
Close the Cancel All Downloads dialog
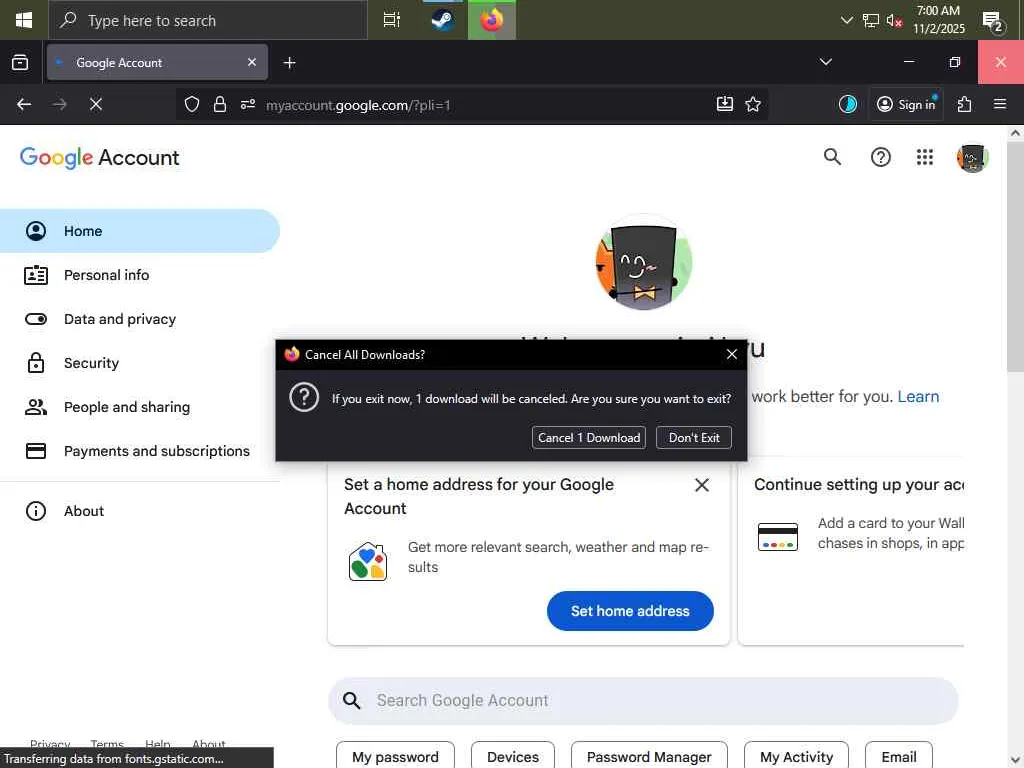pyautogui.click(x=731, y=354)
